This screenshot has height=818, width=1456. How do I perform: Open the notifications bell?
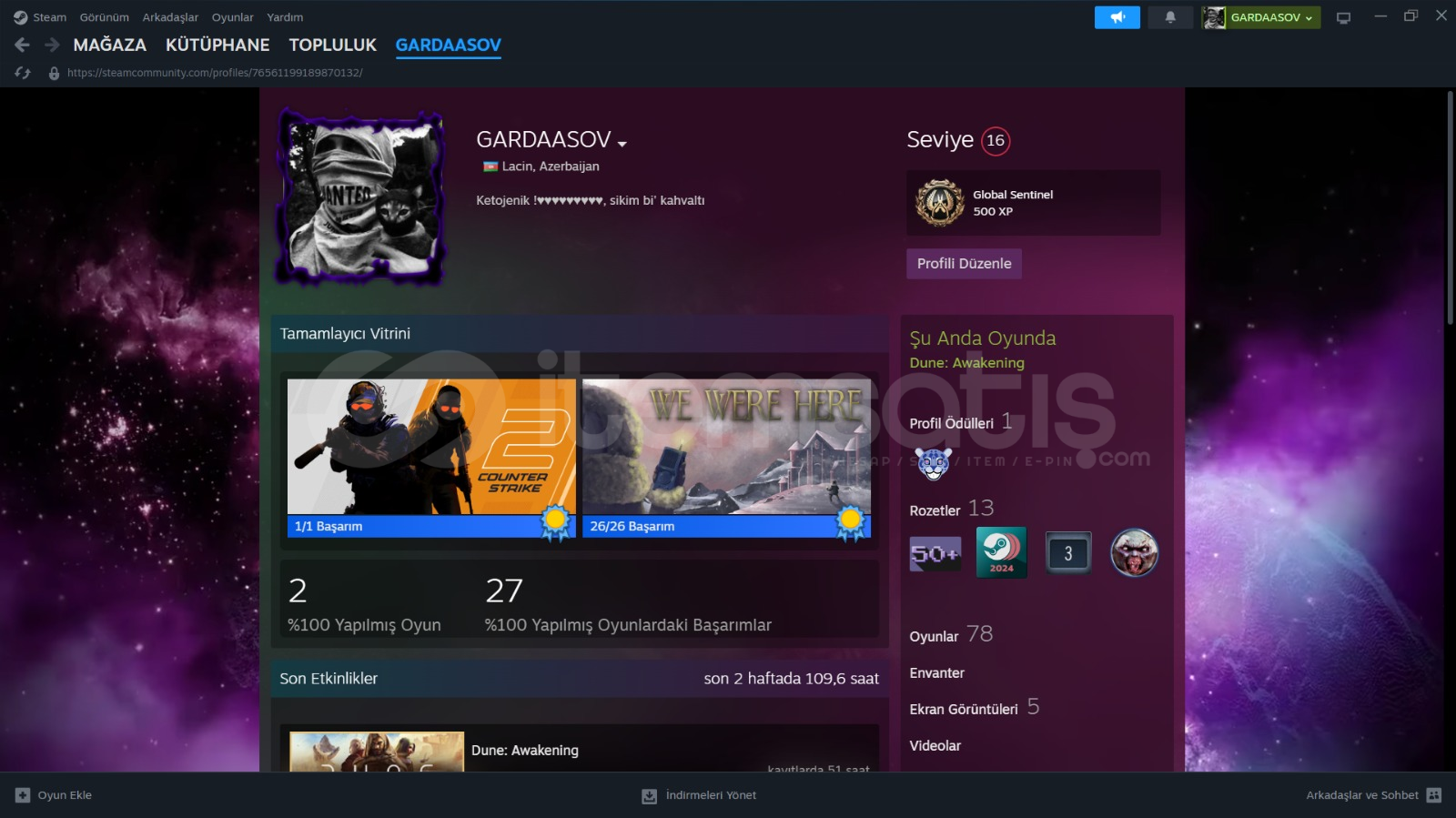click(x=1170, y=17)
